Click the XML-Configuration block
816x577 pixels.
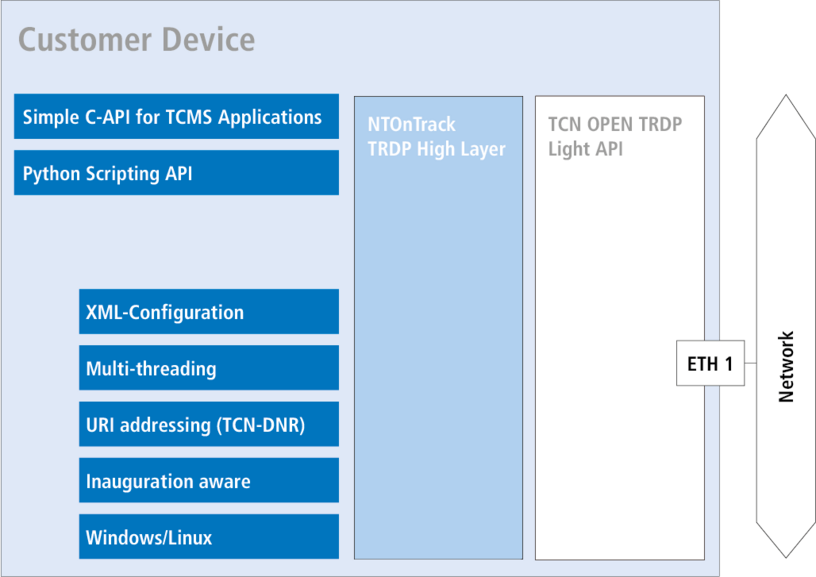coord(209,312)
